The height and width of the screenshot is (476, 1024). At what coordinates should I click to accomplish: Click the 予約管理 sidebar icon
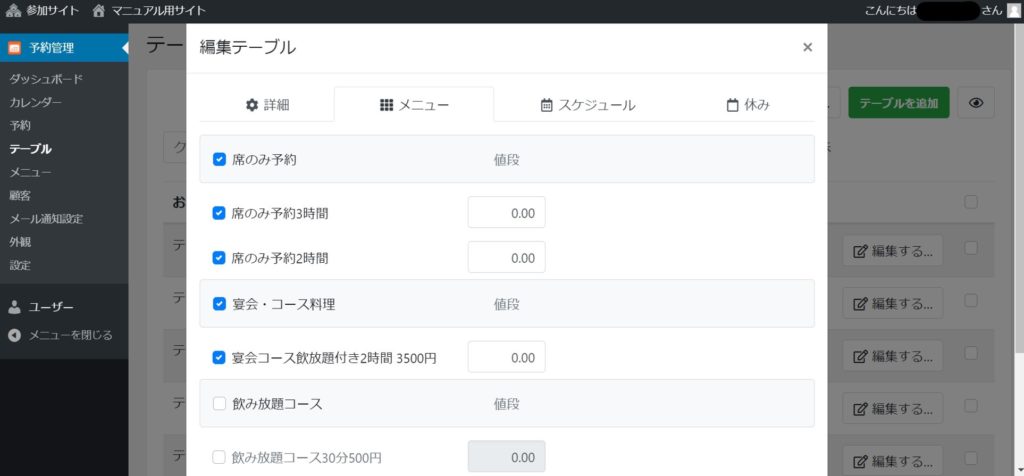click(x=14, y=47)
